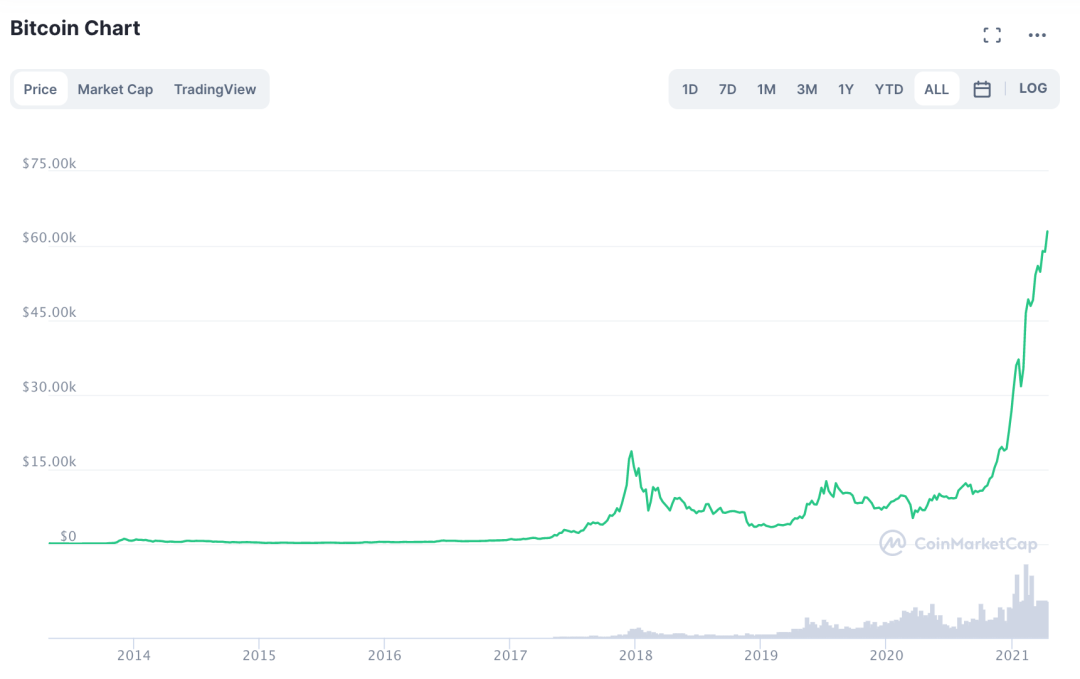Click the 2018 price peak on chart

(x=631, y=453)
